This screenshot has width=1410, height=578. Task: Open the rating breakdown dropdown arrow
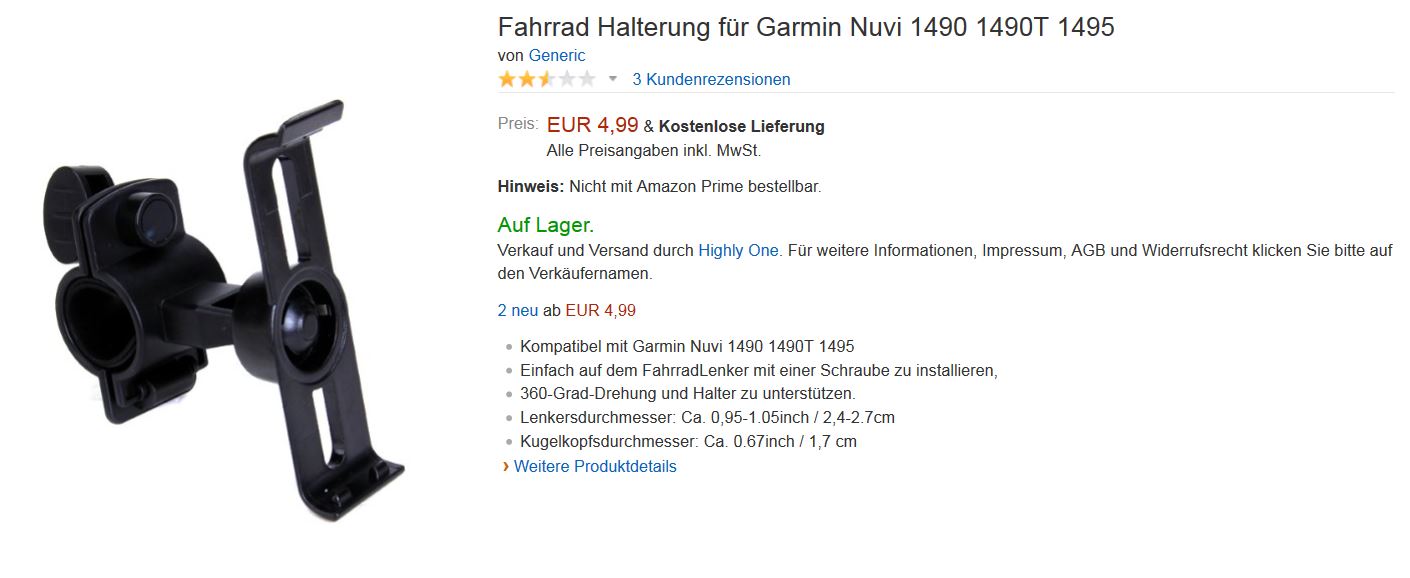coord(613,79)
